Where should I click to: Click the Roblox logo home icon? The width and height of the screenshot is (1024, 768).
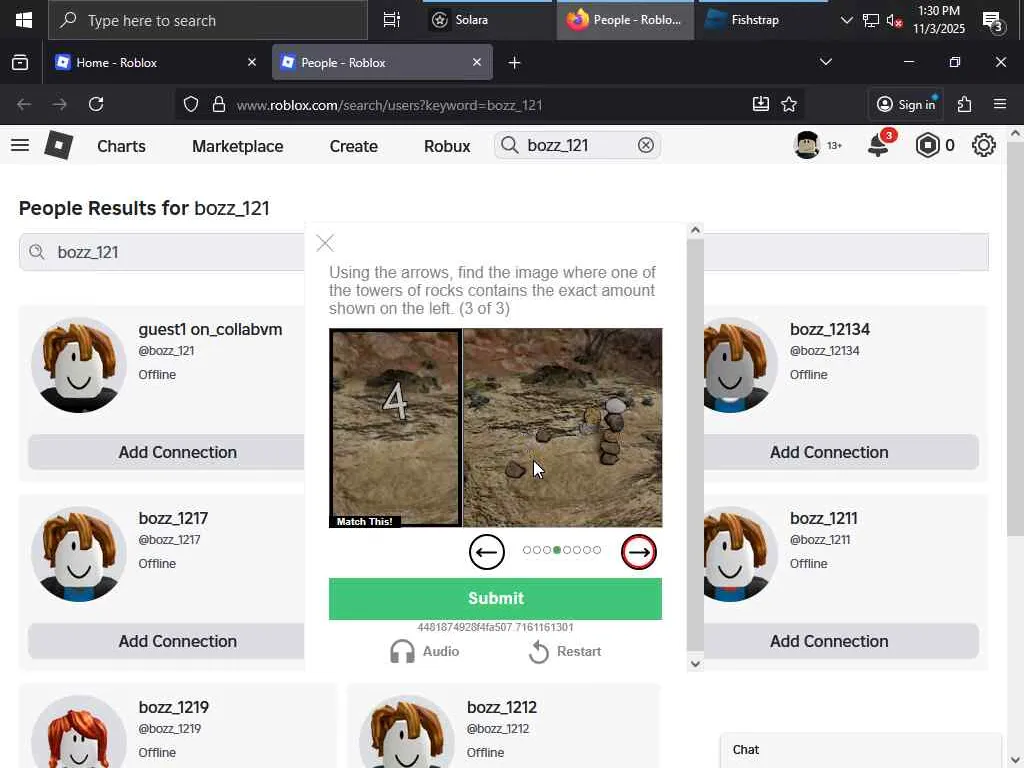[x=58, y=145]
